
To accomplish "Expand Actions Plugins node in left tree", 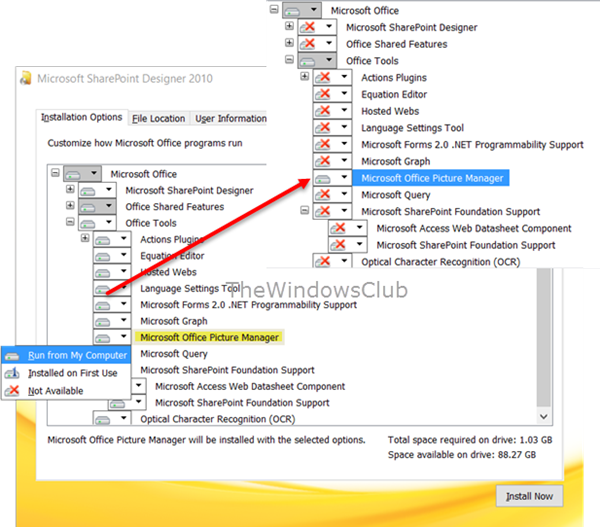I will 85,238.
